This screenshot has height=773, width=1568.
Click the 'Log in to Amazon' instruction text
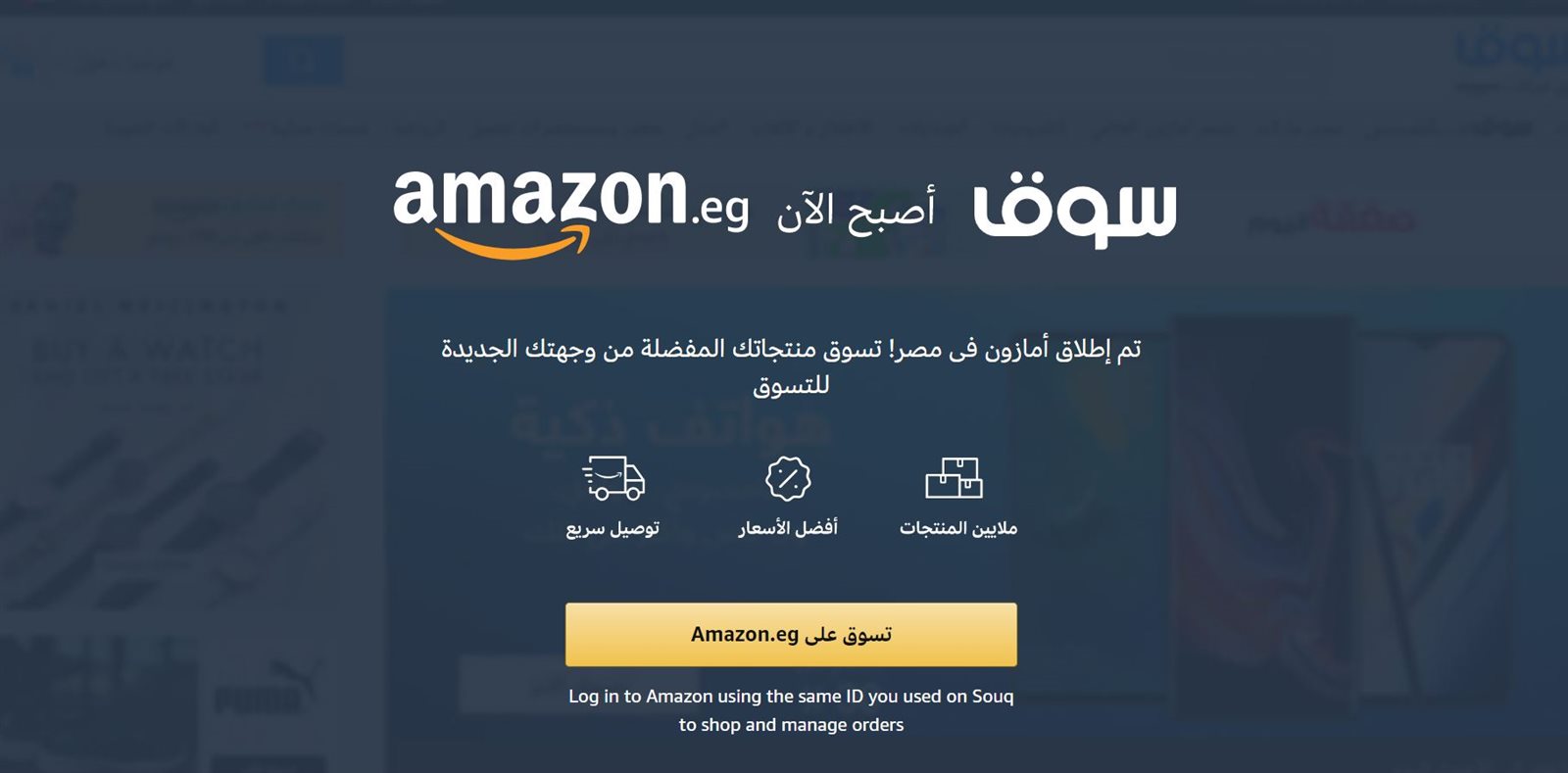pos(791,710)
